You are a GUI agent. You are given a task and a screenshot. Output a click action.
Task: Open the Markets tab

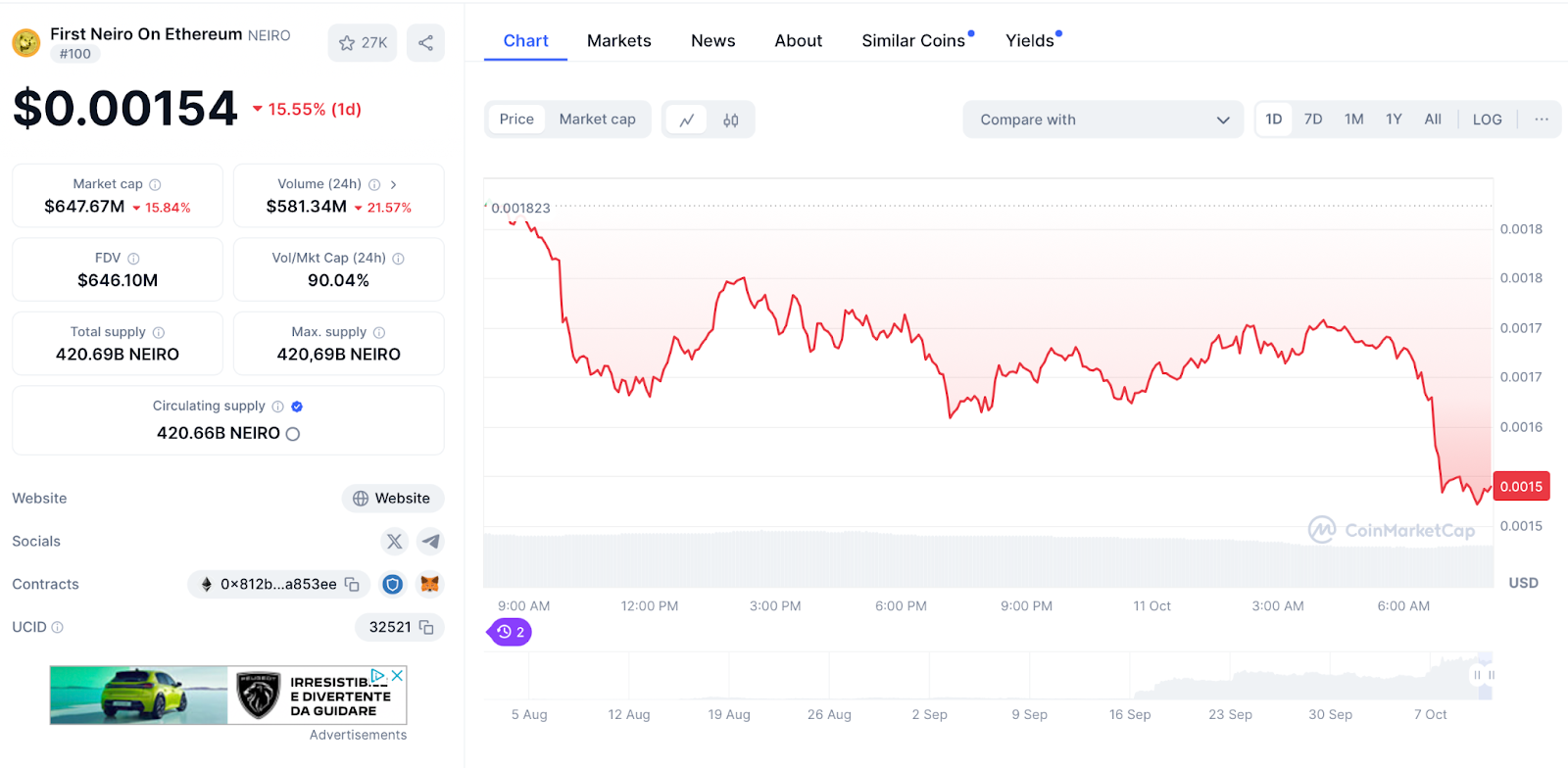click(619, 41)
